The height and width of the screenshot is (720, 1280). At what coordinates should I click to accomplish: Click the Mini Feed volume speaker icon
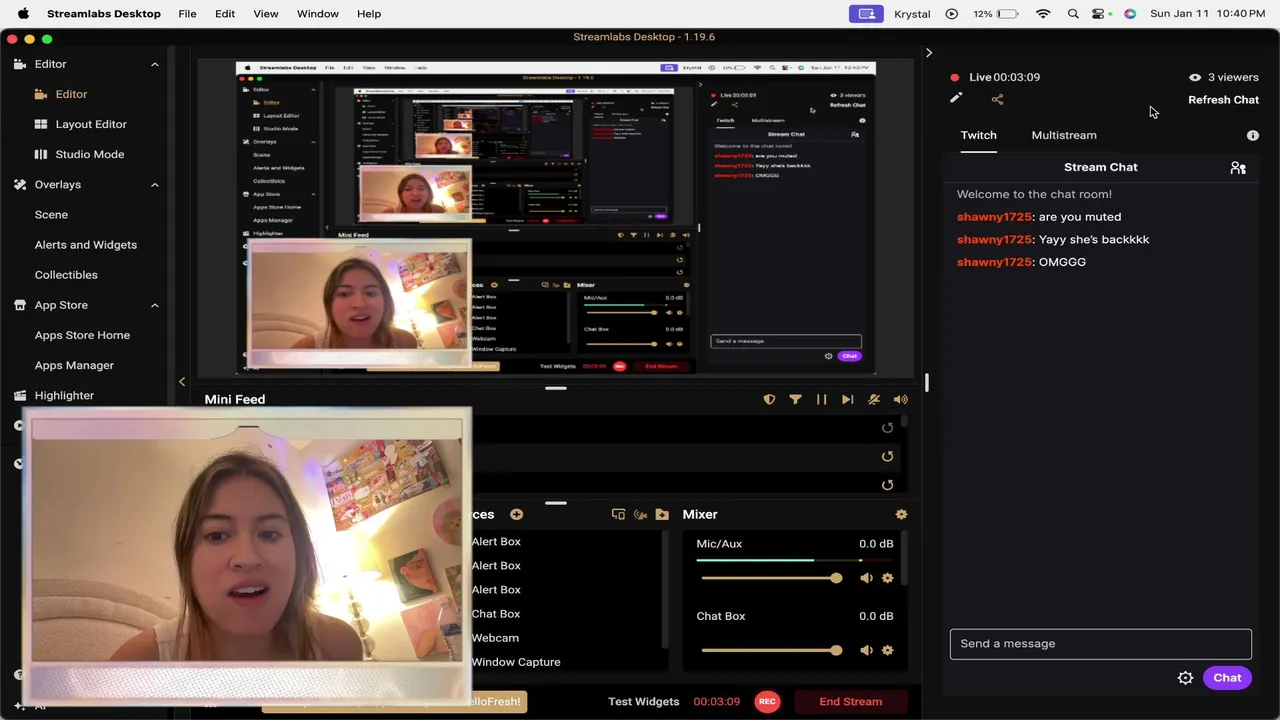[900, 399]
